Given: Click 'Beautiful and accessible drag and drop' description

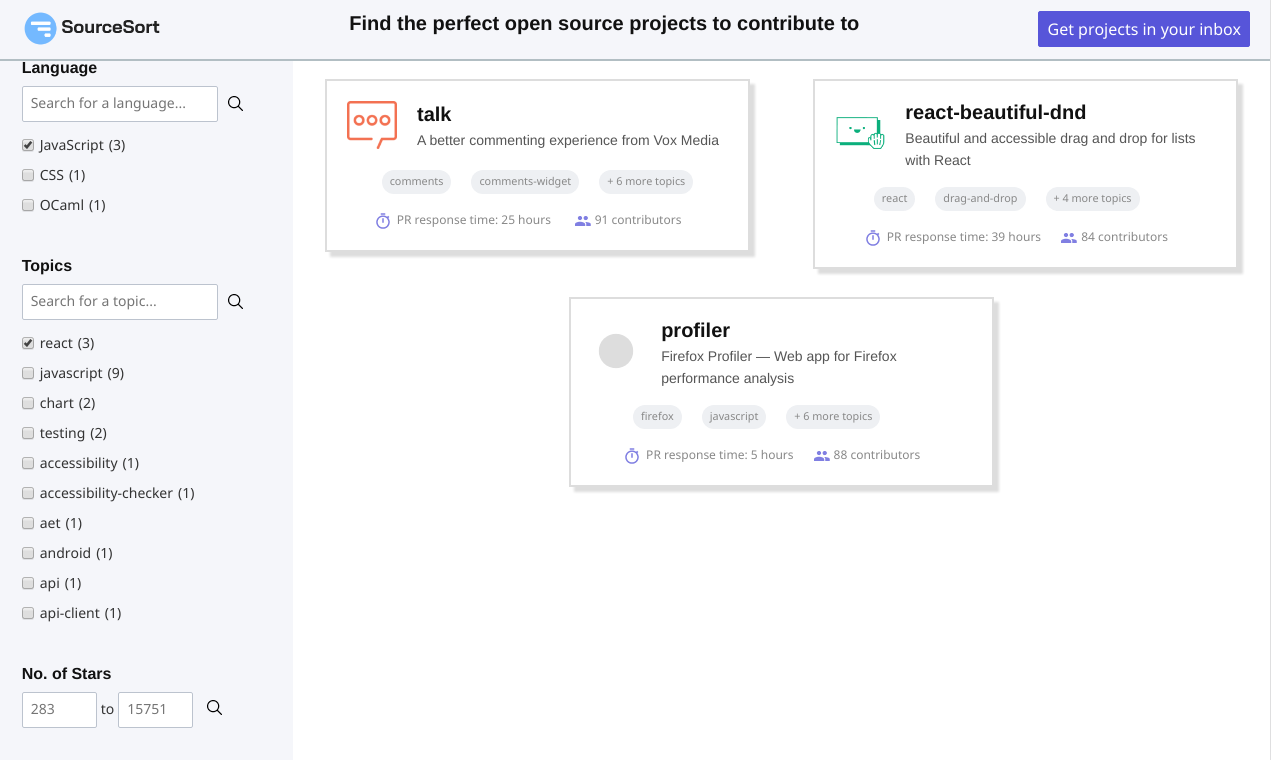Looking at the screenshot, I should [x=1050, y=149].
